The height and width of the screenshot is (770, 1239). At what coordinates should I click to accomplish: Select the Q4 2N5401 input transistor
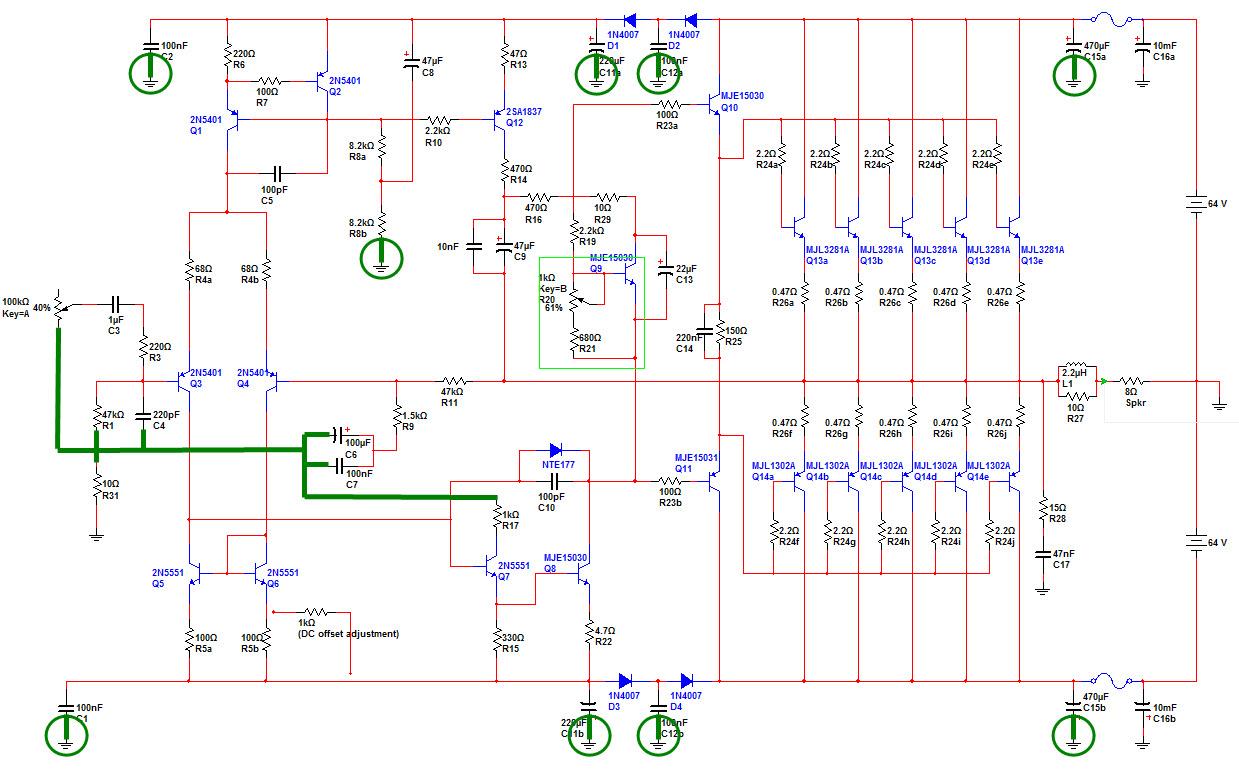coord(271,381)
